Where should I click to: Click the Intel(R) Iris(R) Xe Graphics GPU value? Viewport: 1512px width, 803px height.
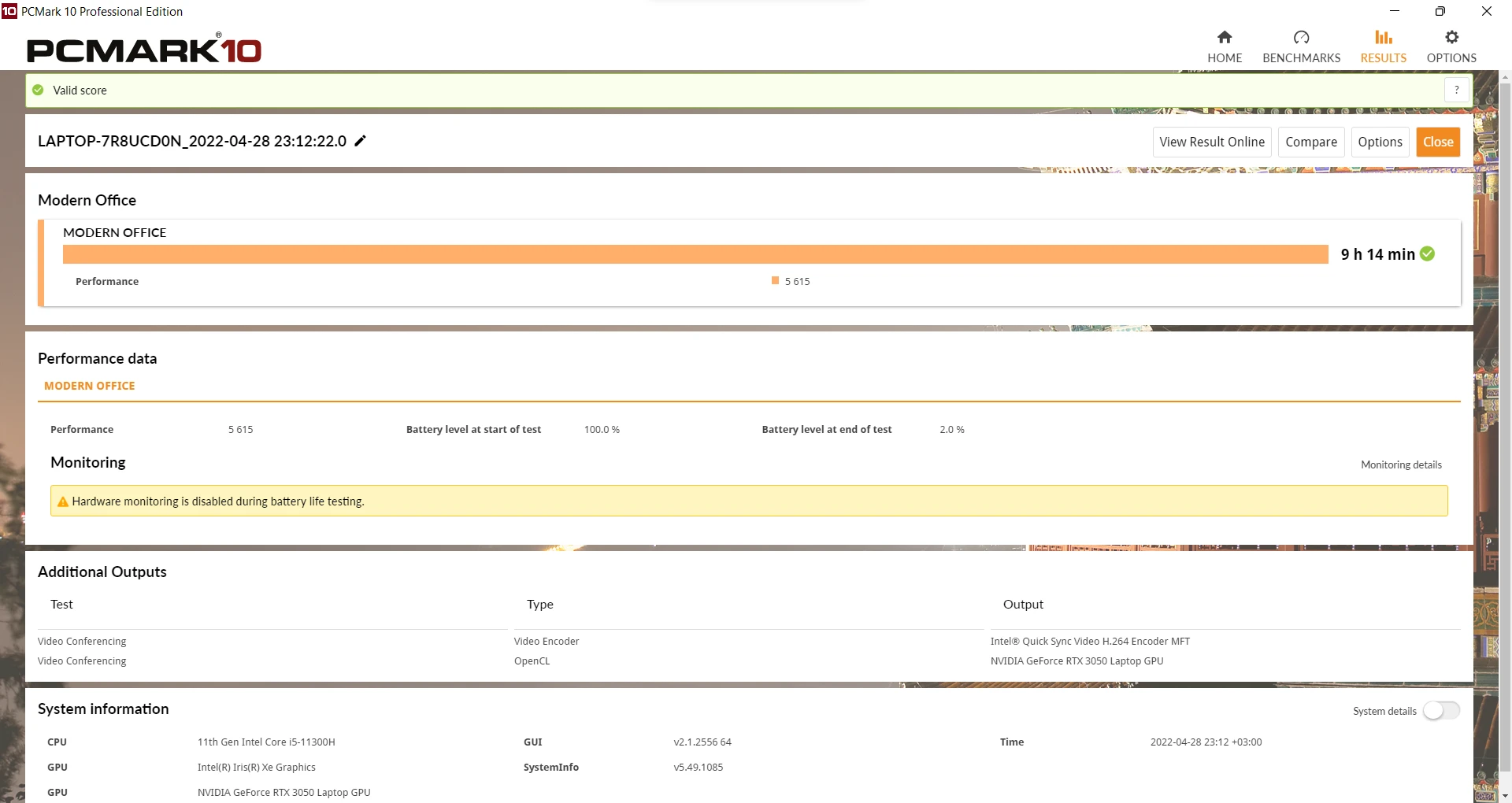tap(257, 768)
